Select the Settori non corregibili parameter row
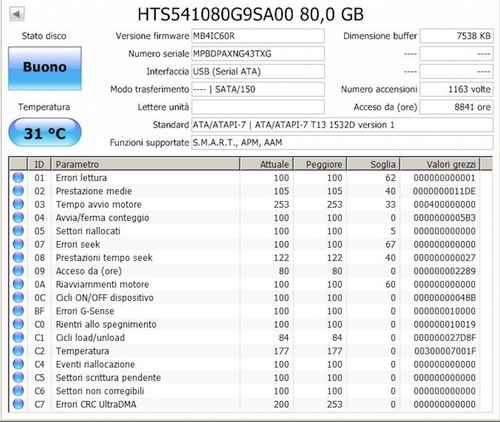 coord(250,391)
